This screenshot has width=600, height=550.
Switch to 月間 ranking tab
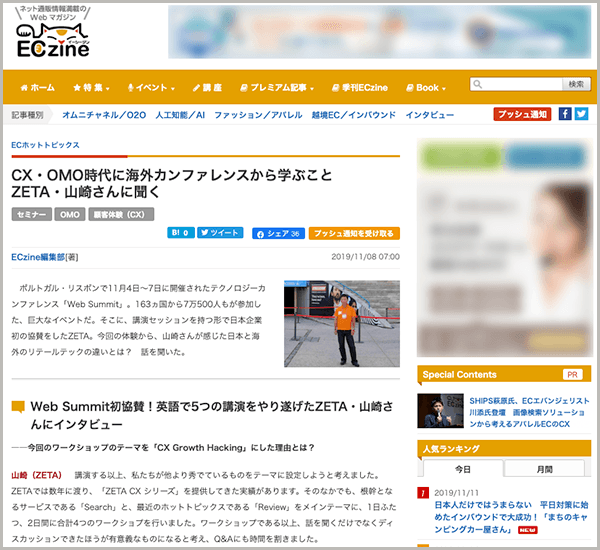point(545,469)
